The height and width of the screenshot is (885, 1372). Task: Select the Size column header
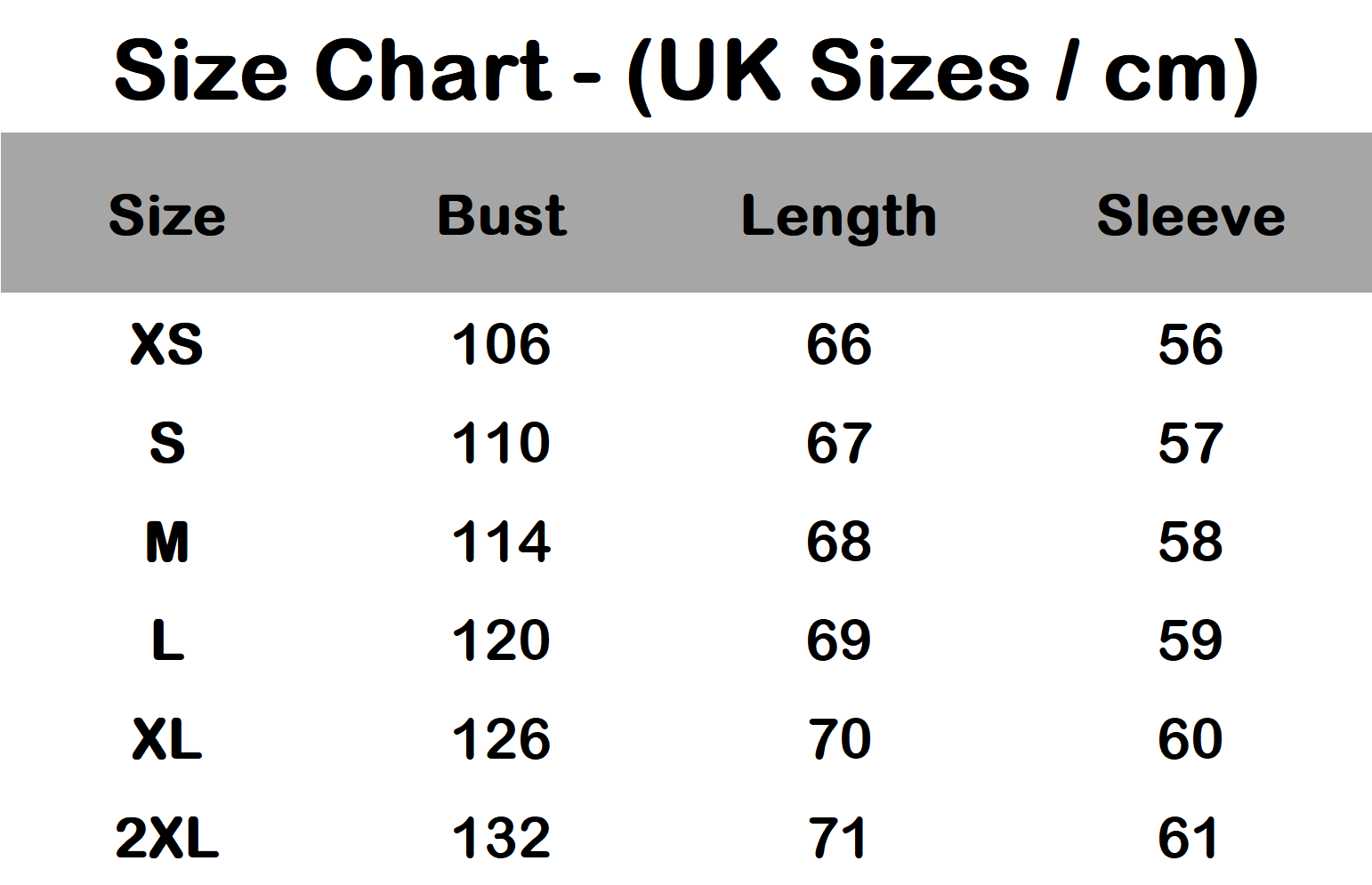click(x=167, y=216)
